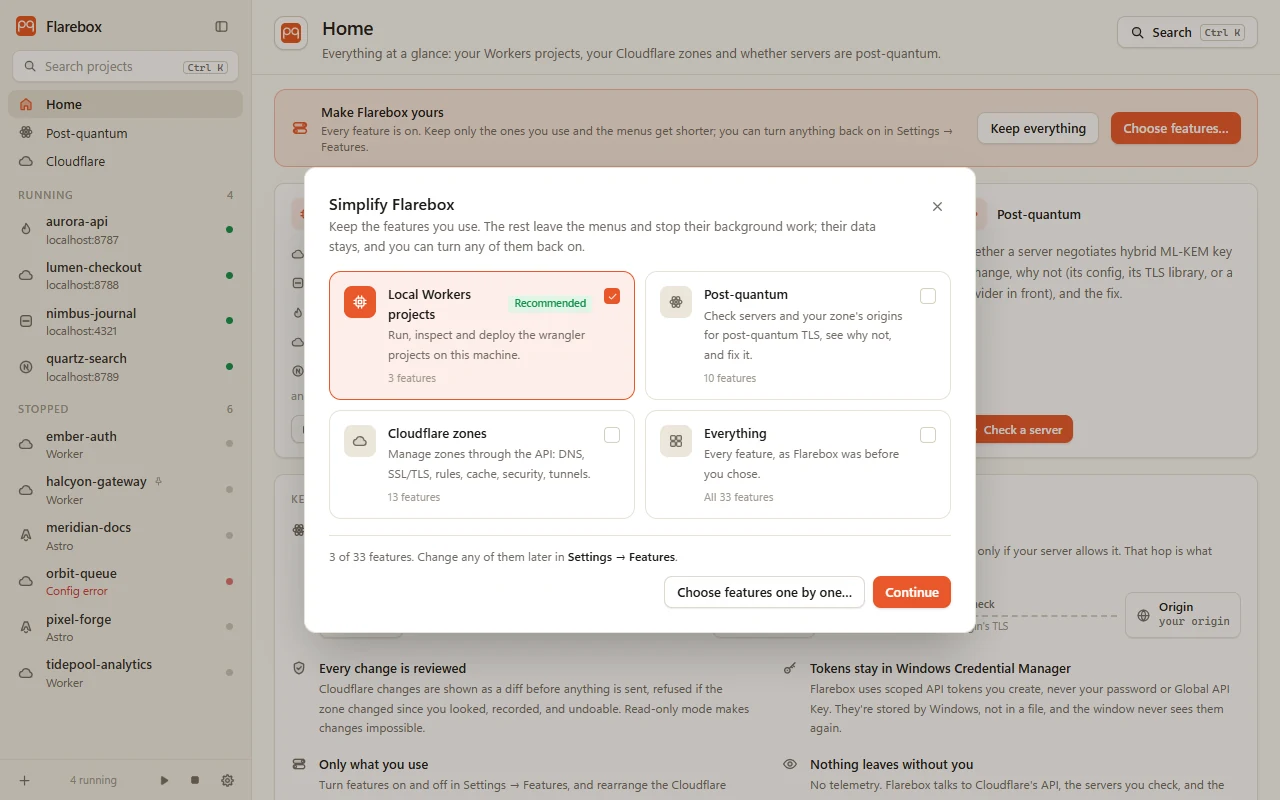
Task: Click Choose features one by one…
Action: 765,592
